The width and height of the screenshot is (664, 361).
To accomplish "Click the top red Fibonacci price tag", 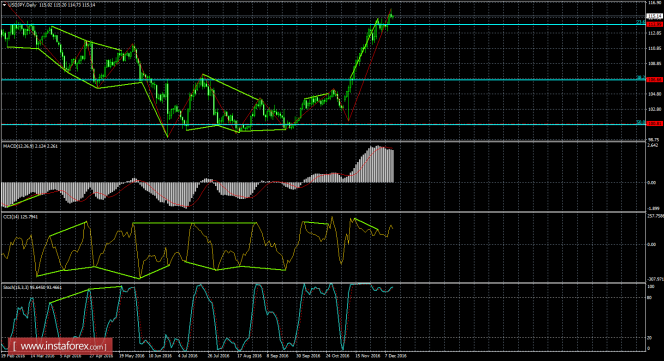I will point(654,25).
